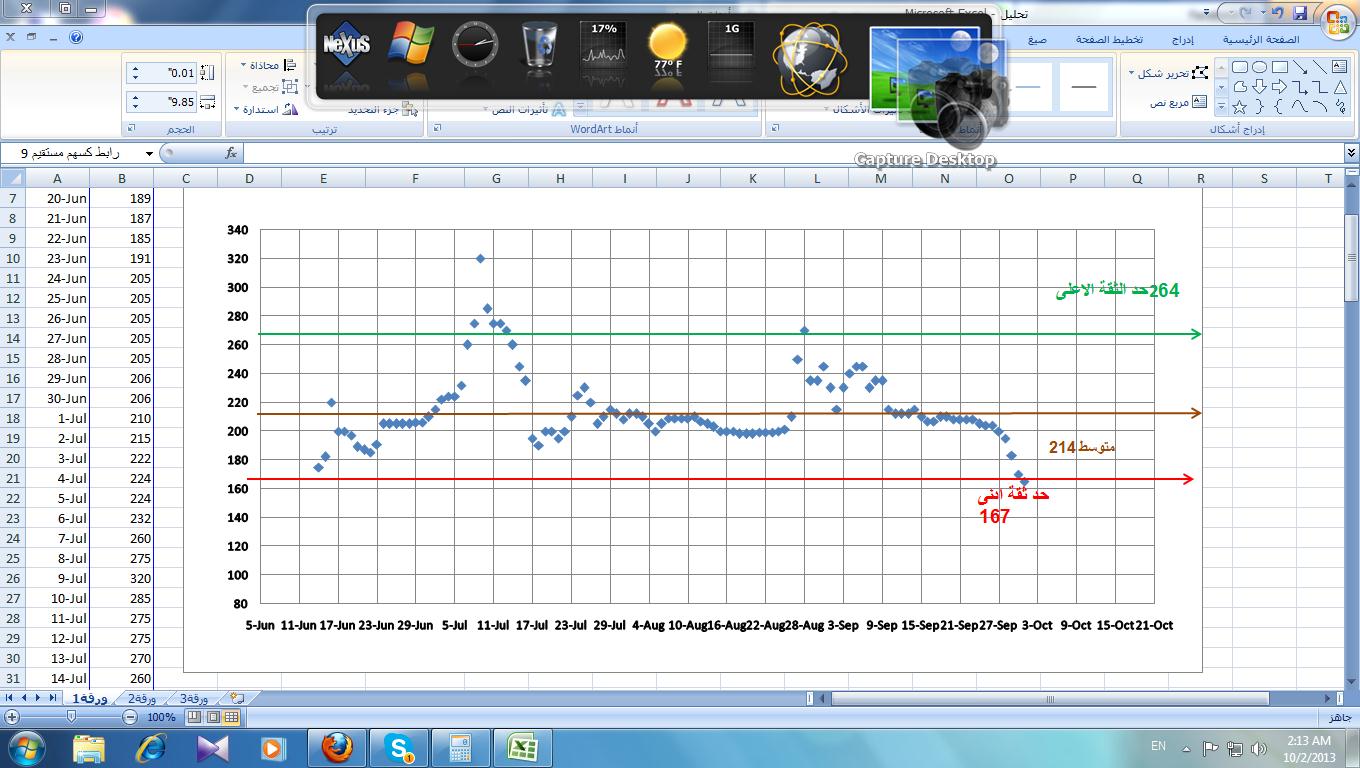Image resolution: width=1360 pixels, height=768 pixels.
Task: Choose the oval shape
Action: (1259, 67)
